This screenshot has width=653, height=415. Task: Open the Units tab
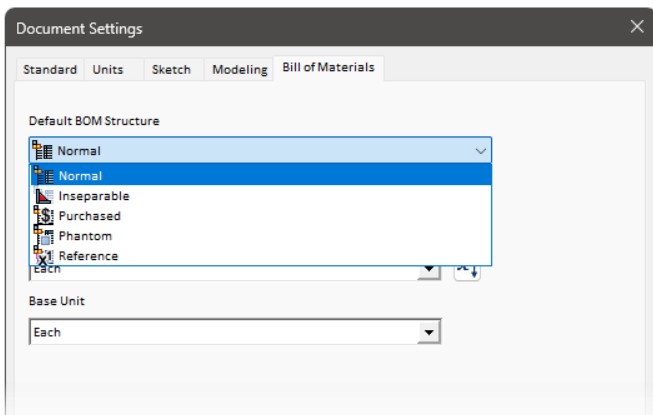(109, 70)
